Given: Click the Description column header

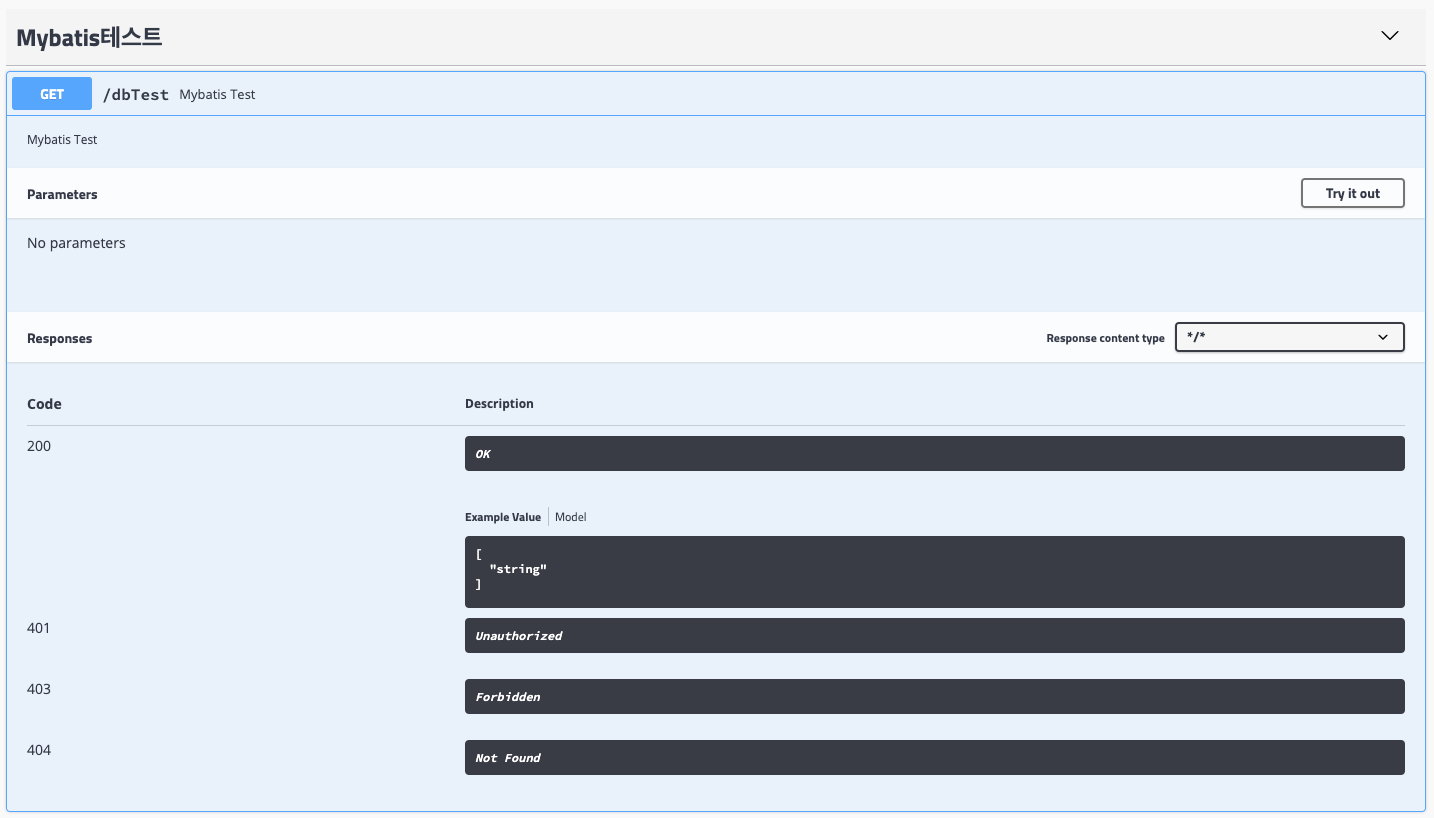Looking at the screenshot, I should click(499, 404).
